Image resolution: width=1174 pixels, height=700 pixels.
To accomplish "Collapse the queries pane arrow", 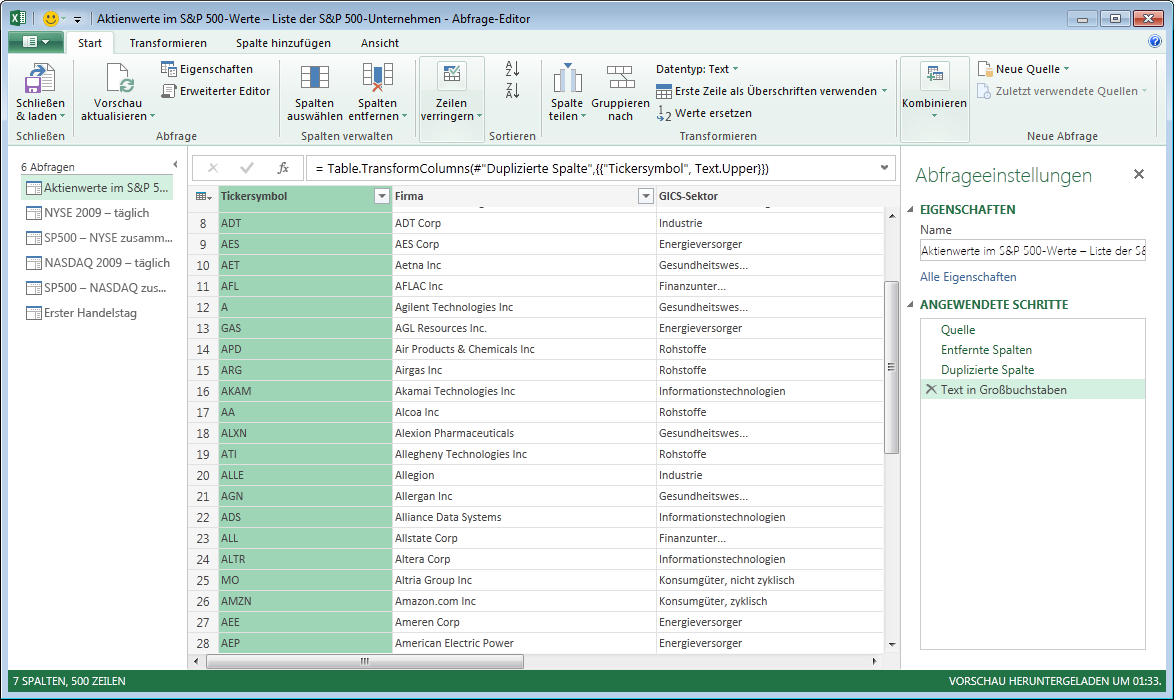I will (x=175, y=165).
